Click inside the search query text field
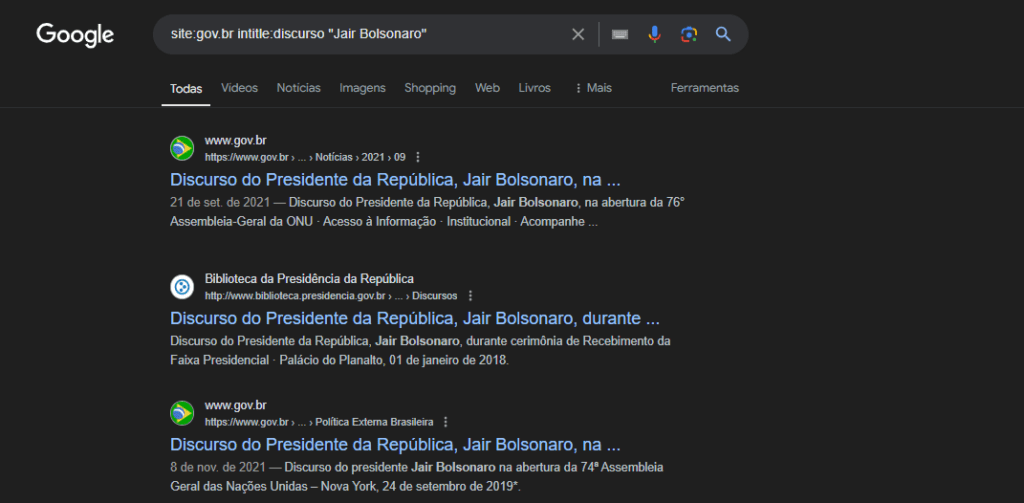1024x503 pixels. (x=360, y=35)
